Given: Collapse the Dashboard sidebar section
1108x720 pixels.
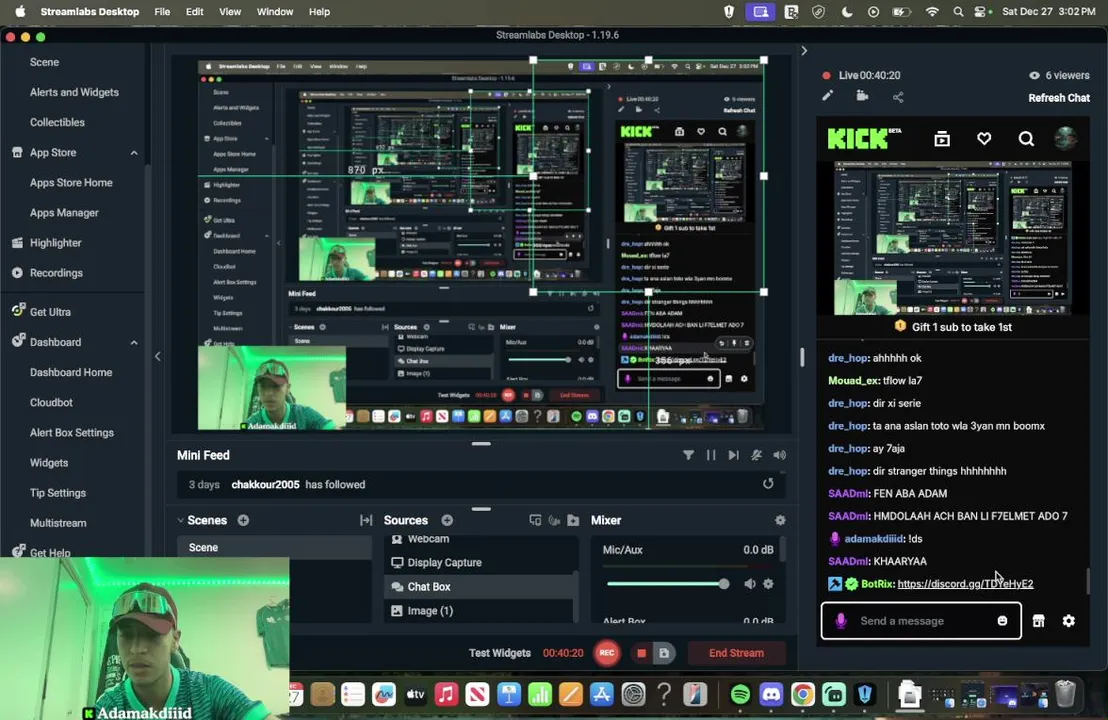Looking at the screenshot, I should point(134,342).
